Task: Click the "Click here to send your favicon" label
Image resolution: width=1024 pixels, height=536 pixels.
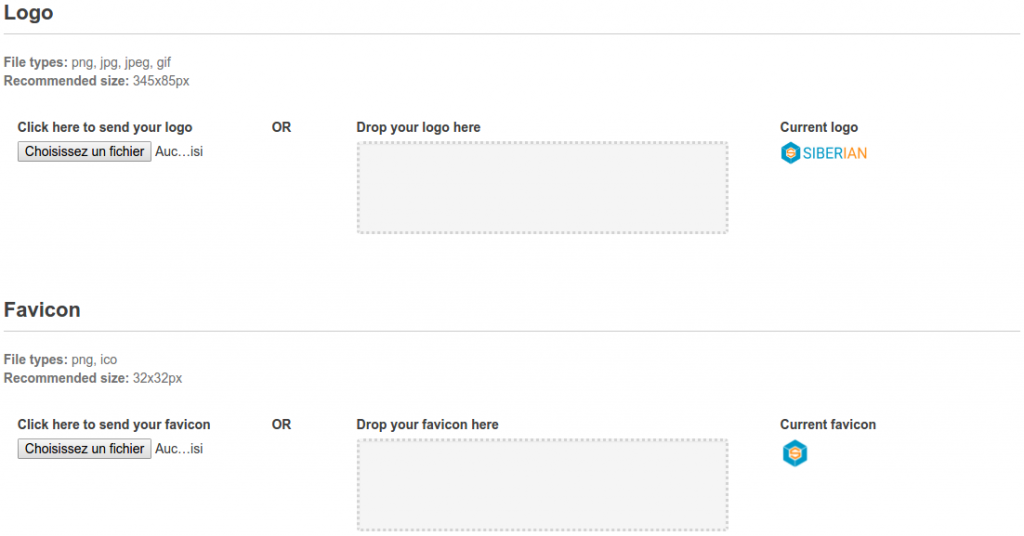Action: [x=114, y=425]
